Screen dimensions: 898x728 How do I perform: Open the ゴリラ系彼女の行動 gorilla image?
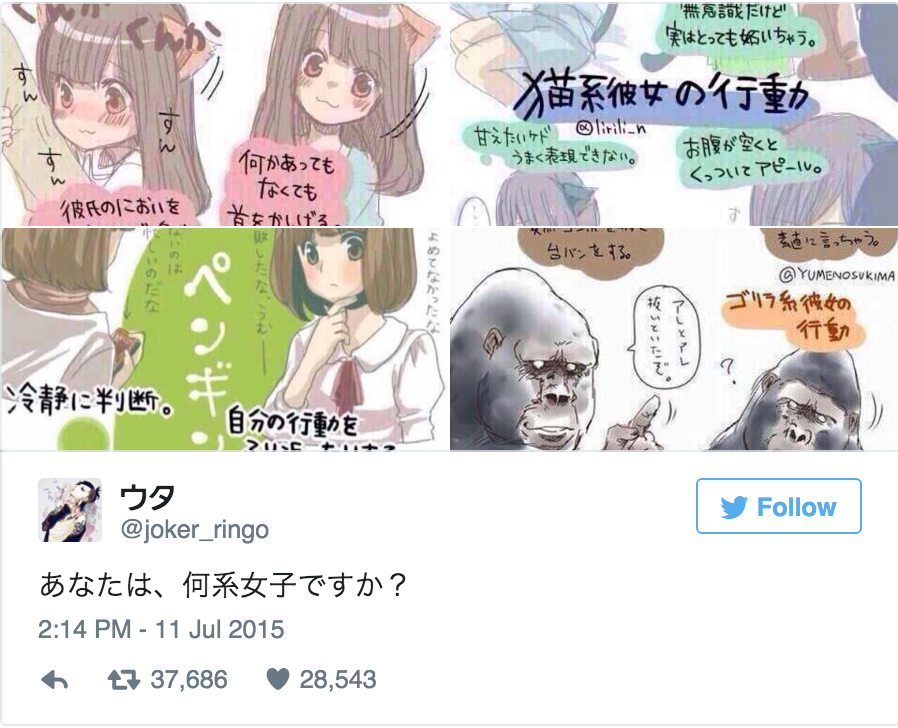674,339
